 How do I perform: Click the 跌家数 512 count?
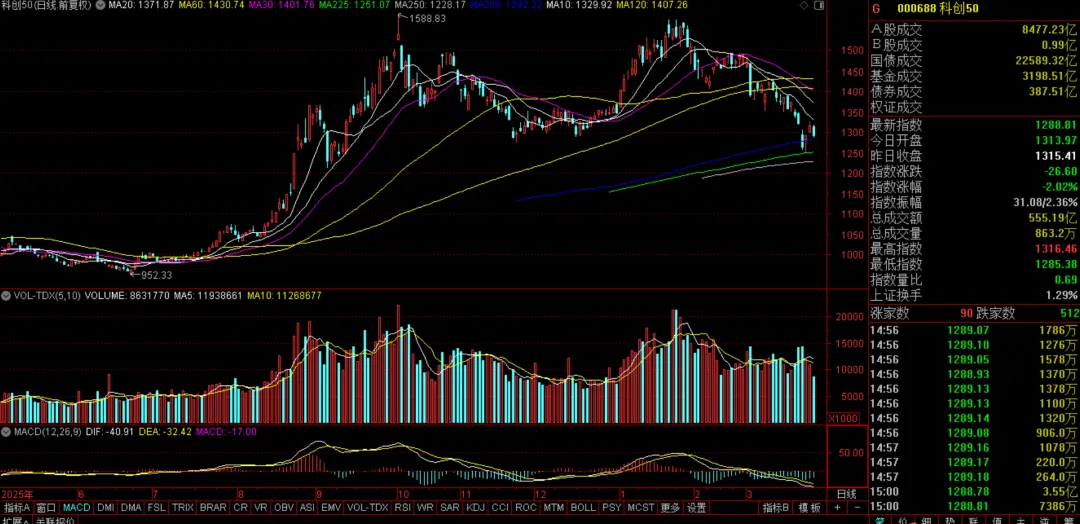(1068, 314)
